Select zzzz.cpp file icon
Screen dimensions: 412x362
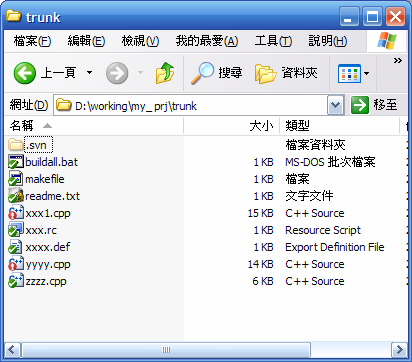16,281
